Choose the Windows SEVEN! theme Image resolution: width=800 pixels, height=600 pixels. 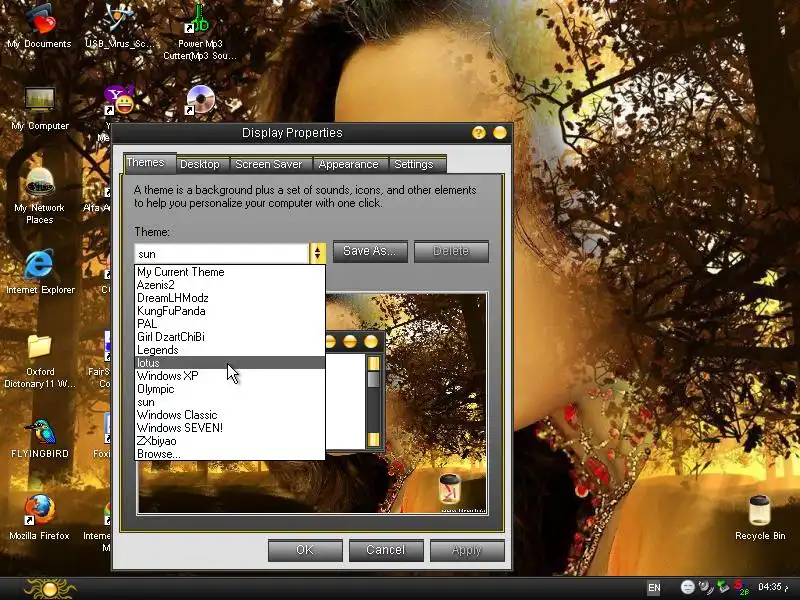230,428
